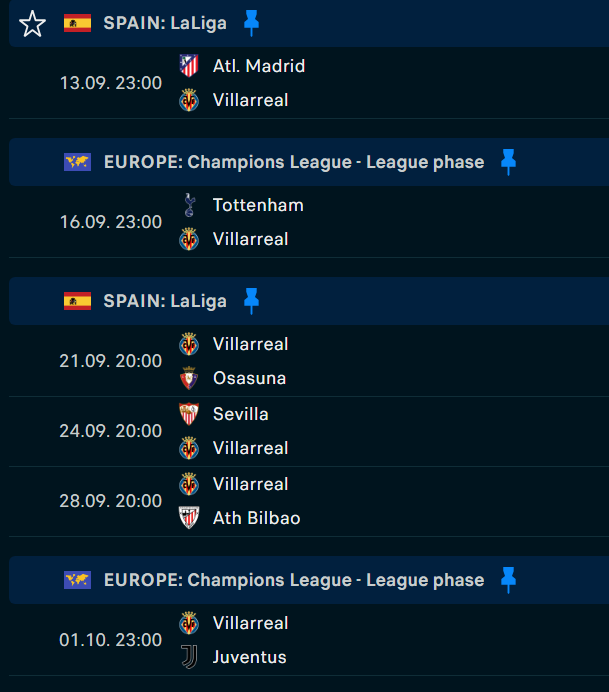Click the Sevilla club crest
The width and height of the screenshot is (609, 692).
pos(189,414)
